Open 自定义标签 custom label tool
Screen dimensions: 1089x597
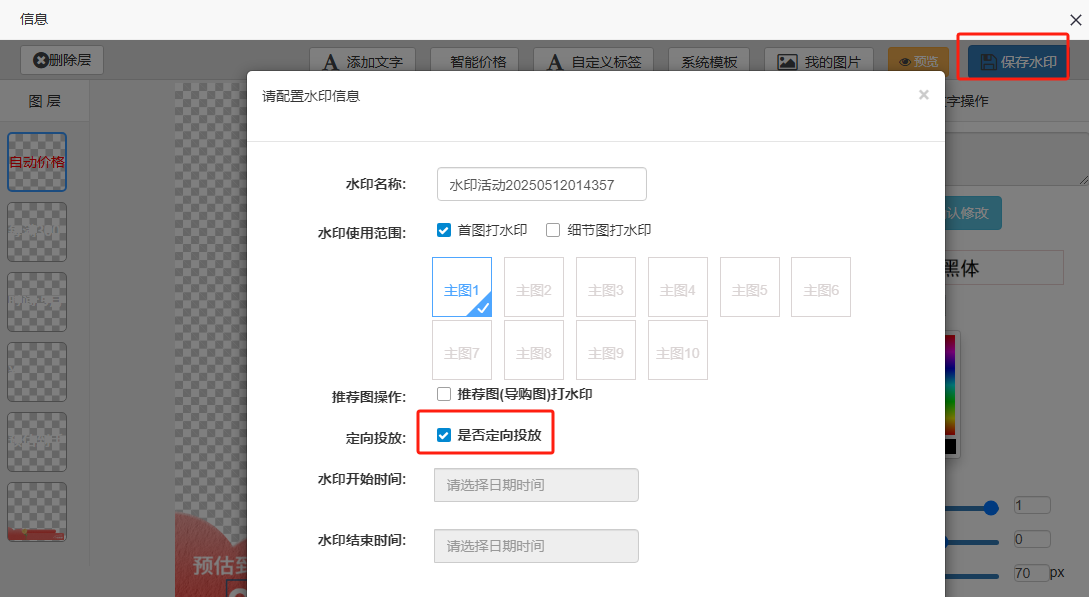tap(594, 62)
